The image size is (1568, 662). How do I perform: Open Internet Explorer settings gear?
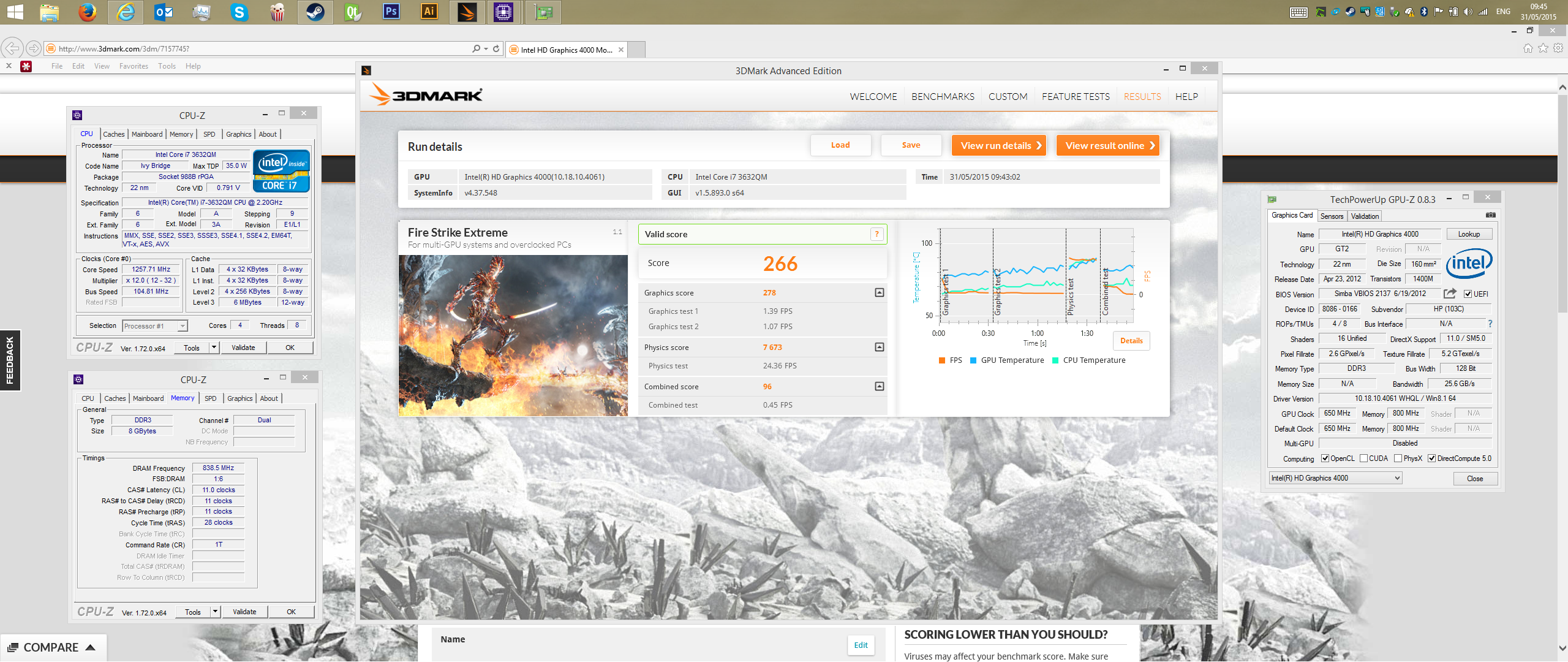pyautogui.click(x=1558, y=48)
